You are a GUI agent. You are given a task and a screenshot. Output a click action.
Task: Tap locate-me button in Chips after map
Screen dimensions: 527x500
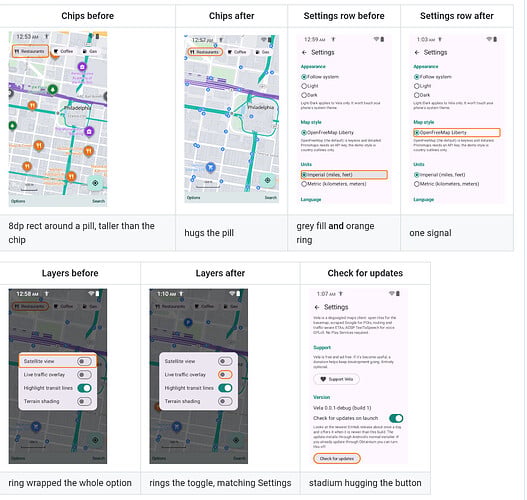tap(268, 180)
